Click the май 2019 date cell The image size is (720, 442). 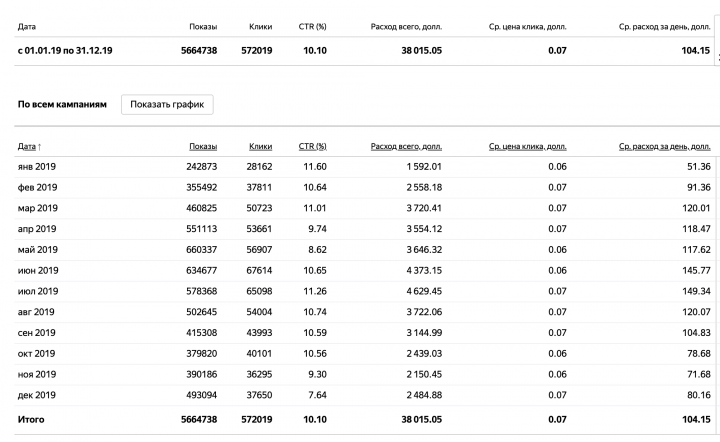[38, 250]
